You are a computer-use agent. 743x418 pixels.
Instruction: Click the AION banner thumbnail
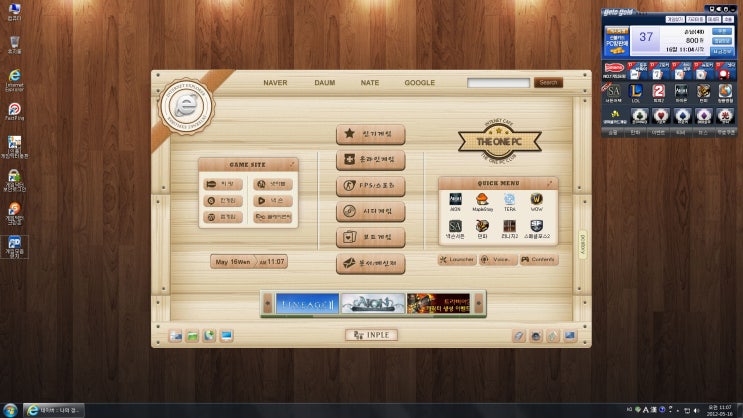[x=373, y=304]
